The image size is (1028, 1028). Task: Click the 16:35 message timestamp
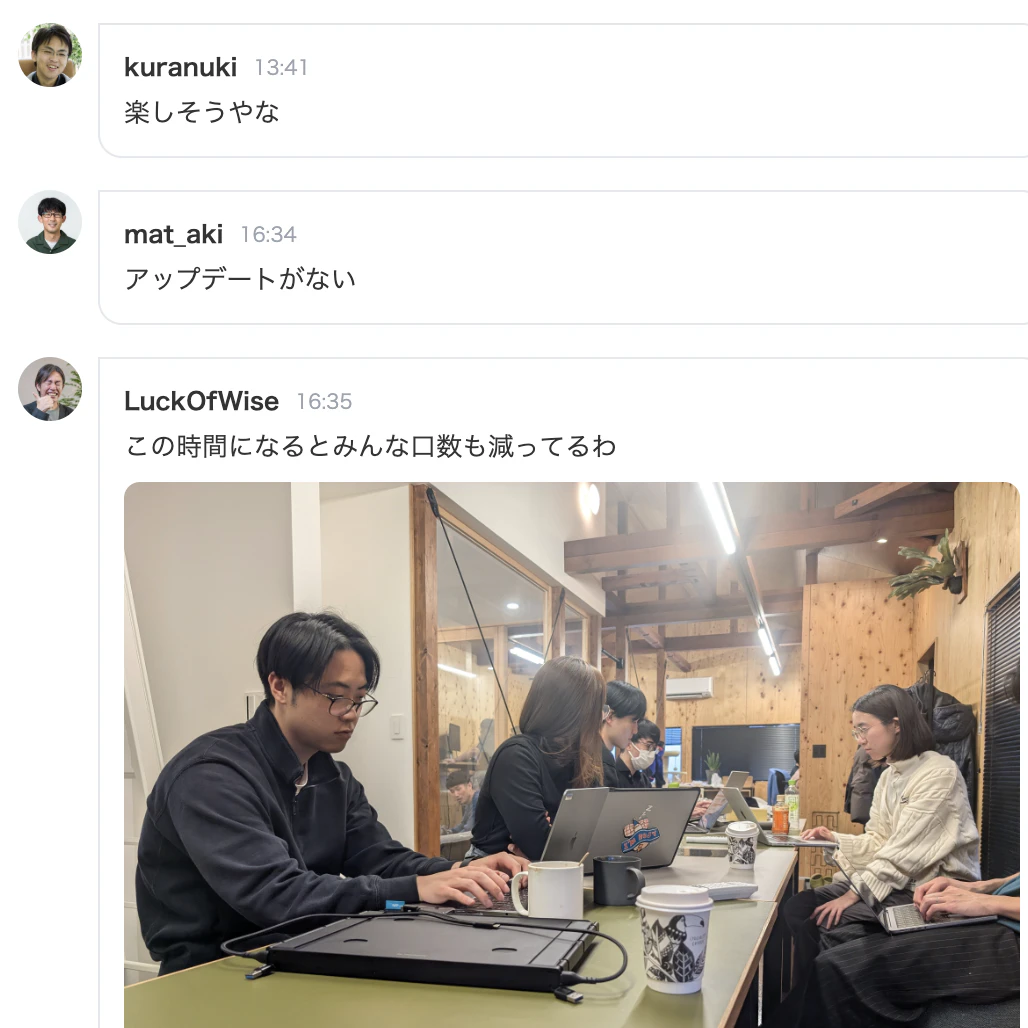(x=325, y=401)
